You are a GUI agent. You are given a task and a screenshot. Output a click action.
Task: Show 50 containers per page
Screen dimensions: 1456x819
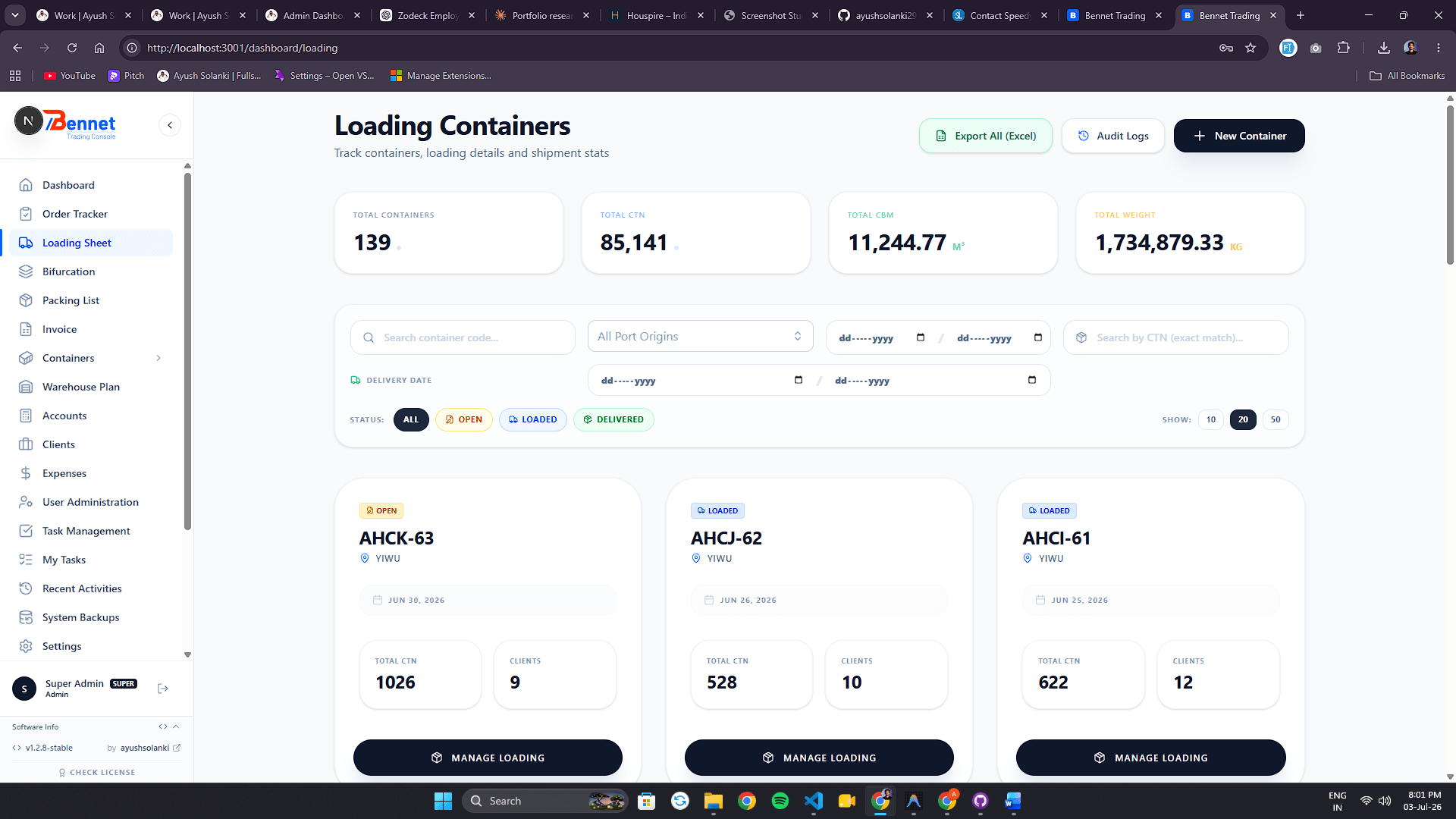tap(1276, 419)
